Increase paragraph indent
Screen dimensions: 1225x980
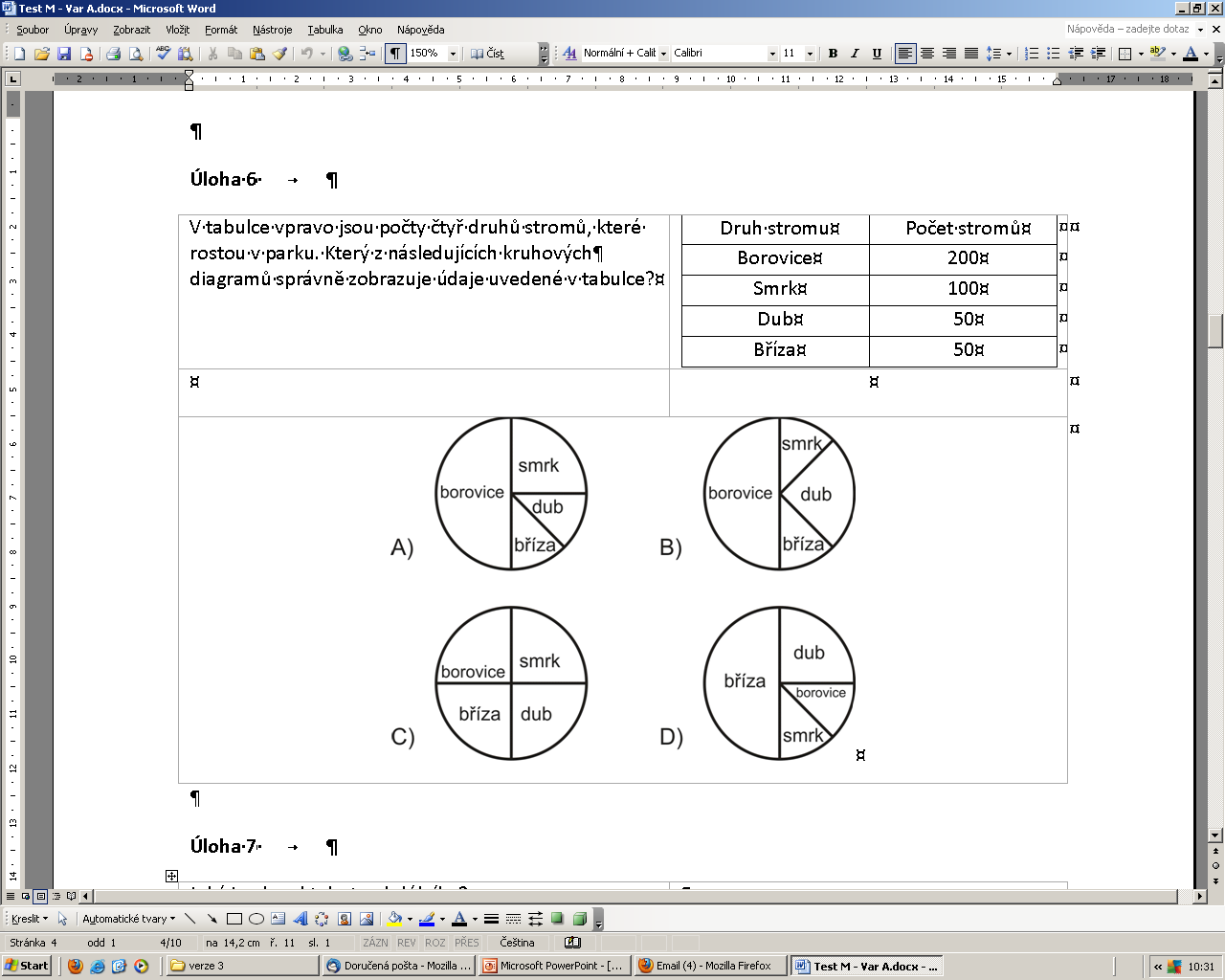[1098, 54]
